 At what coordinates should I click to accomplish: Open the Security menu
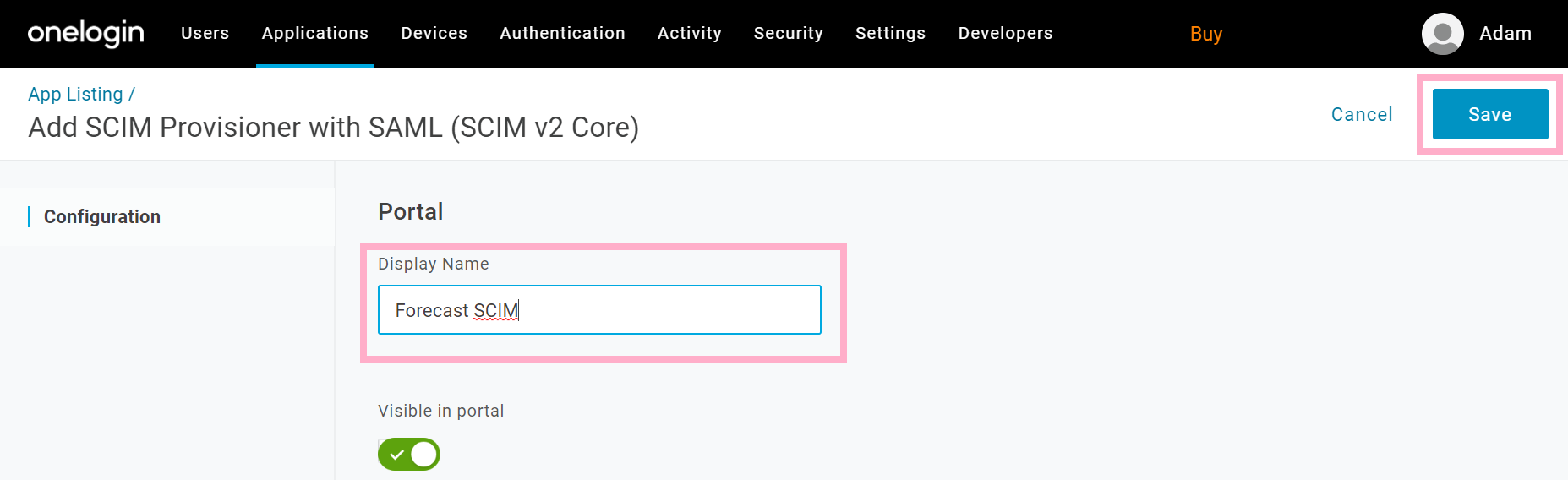pos(789,33)
